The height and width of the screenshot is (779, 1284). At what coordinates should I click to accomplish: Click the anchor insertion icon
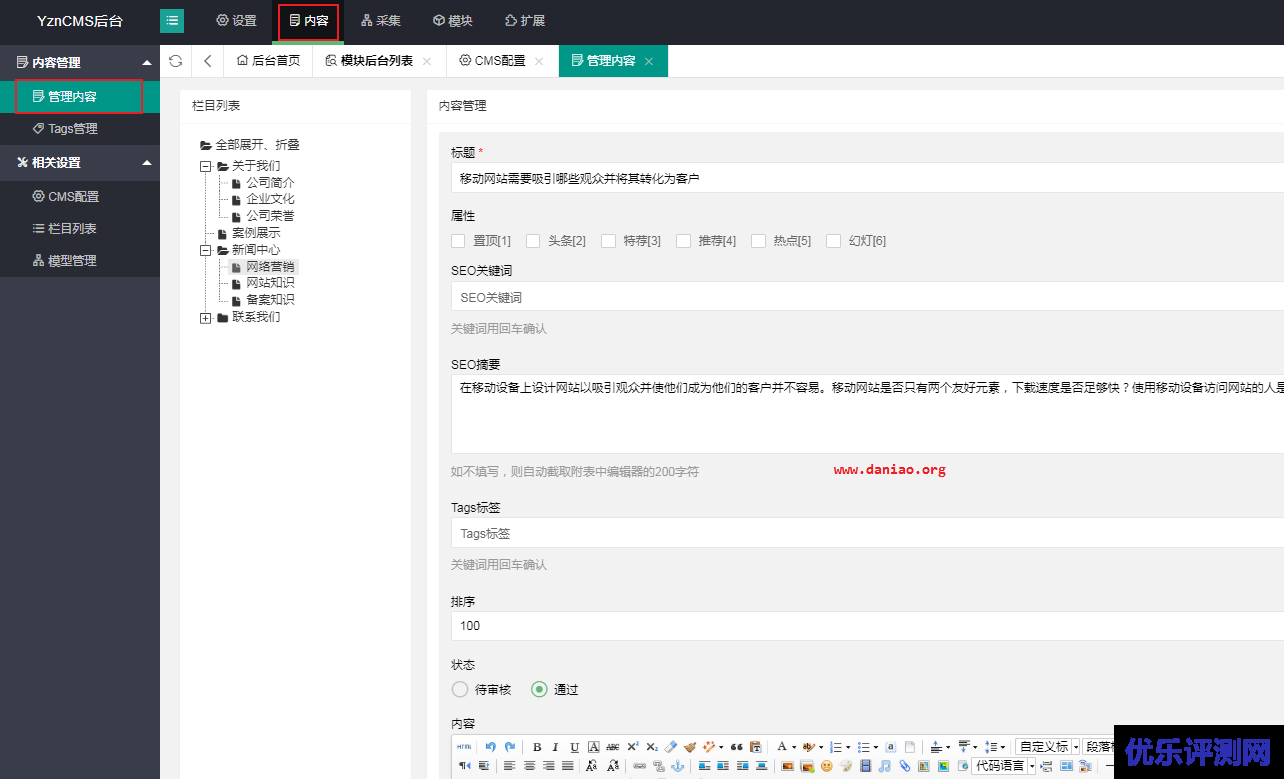pyautogui.click(x=676, y=766)
